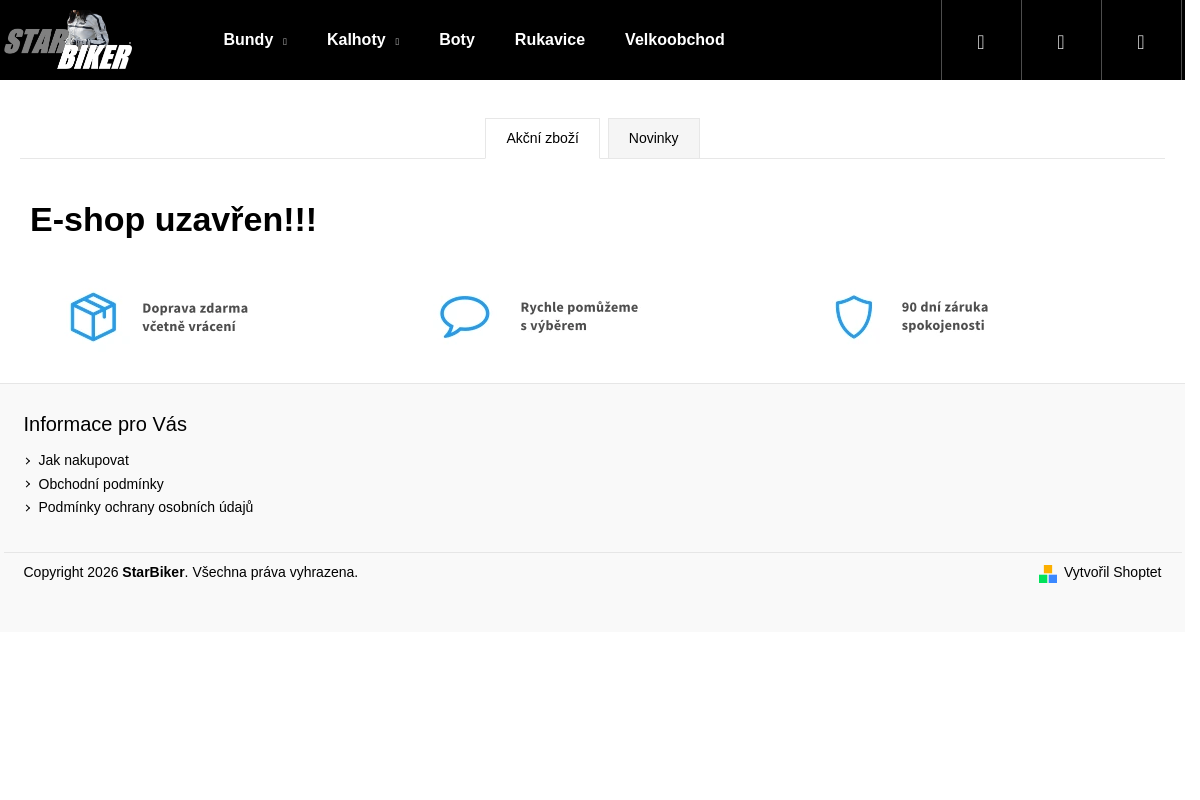Image resolution: width=1200 pixels, height=800 pixels.
Task: Open the Boty menu category
Action: click(456, 40)
